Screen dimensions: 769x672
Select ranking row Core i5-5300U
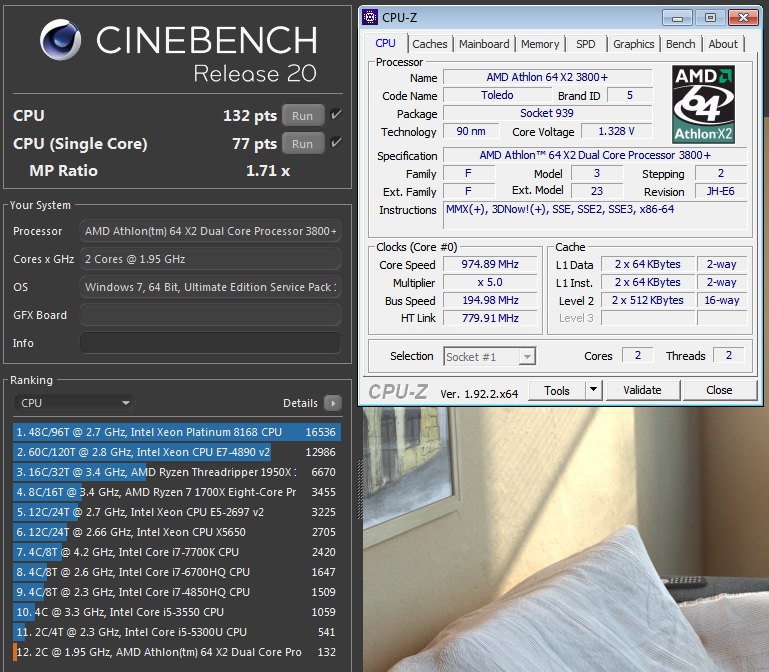coord(177,632)
